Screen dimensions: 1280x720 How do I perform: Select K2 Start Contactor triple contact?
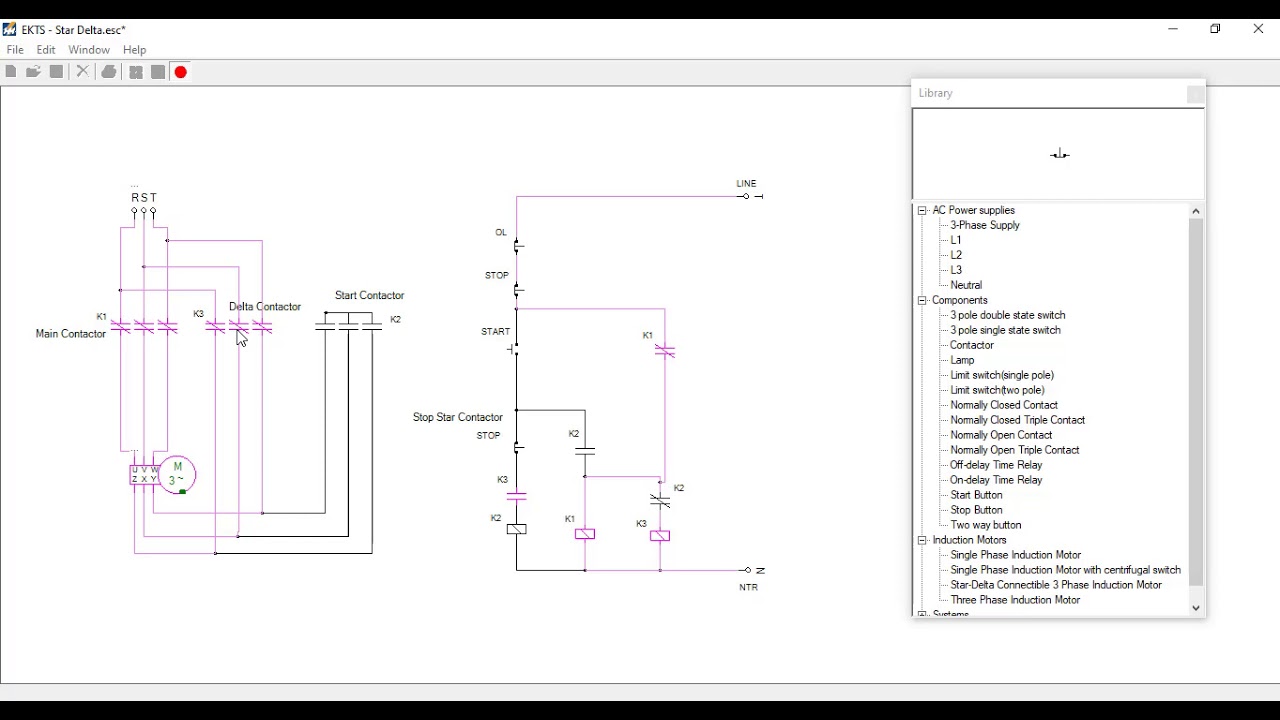pos(349,326)
